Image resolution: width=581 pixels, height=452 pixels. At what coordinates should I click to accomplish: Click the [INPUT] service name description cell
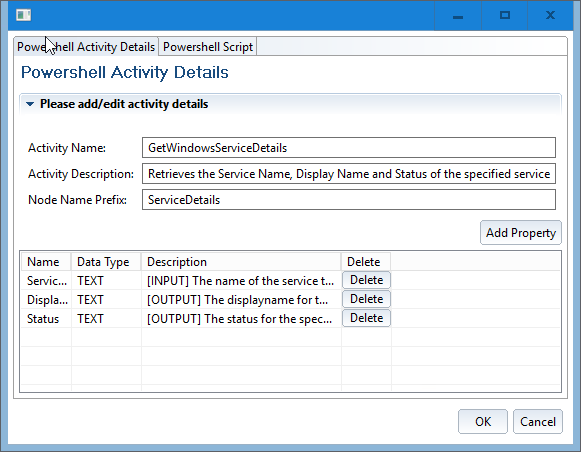point(241,281)
